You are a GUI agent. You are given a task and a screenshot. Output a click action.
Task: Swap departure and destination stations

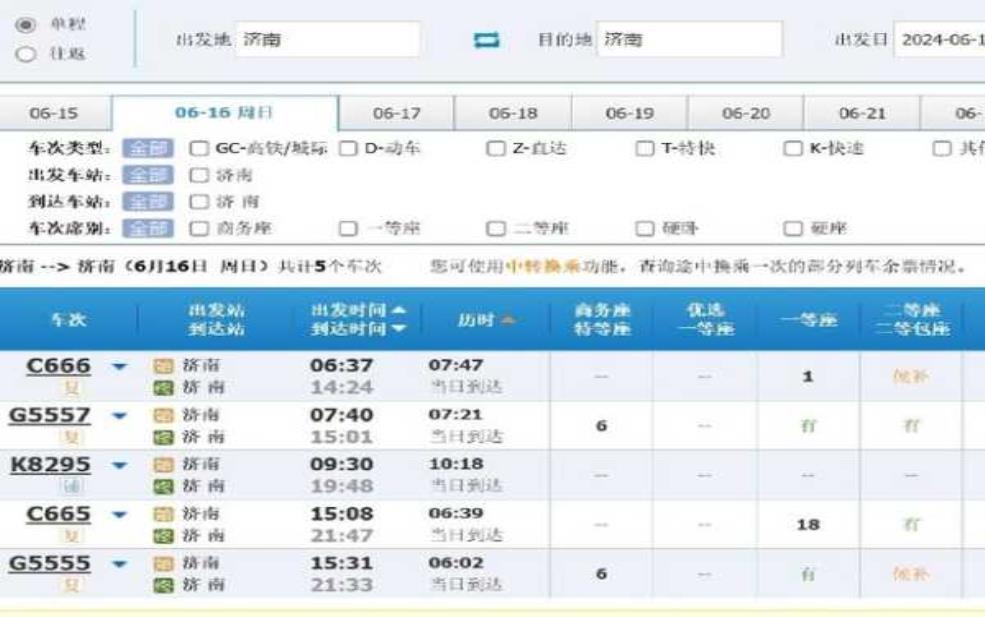[486, 41]
